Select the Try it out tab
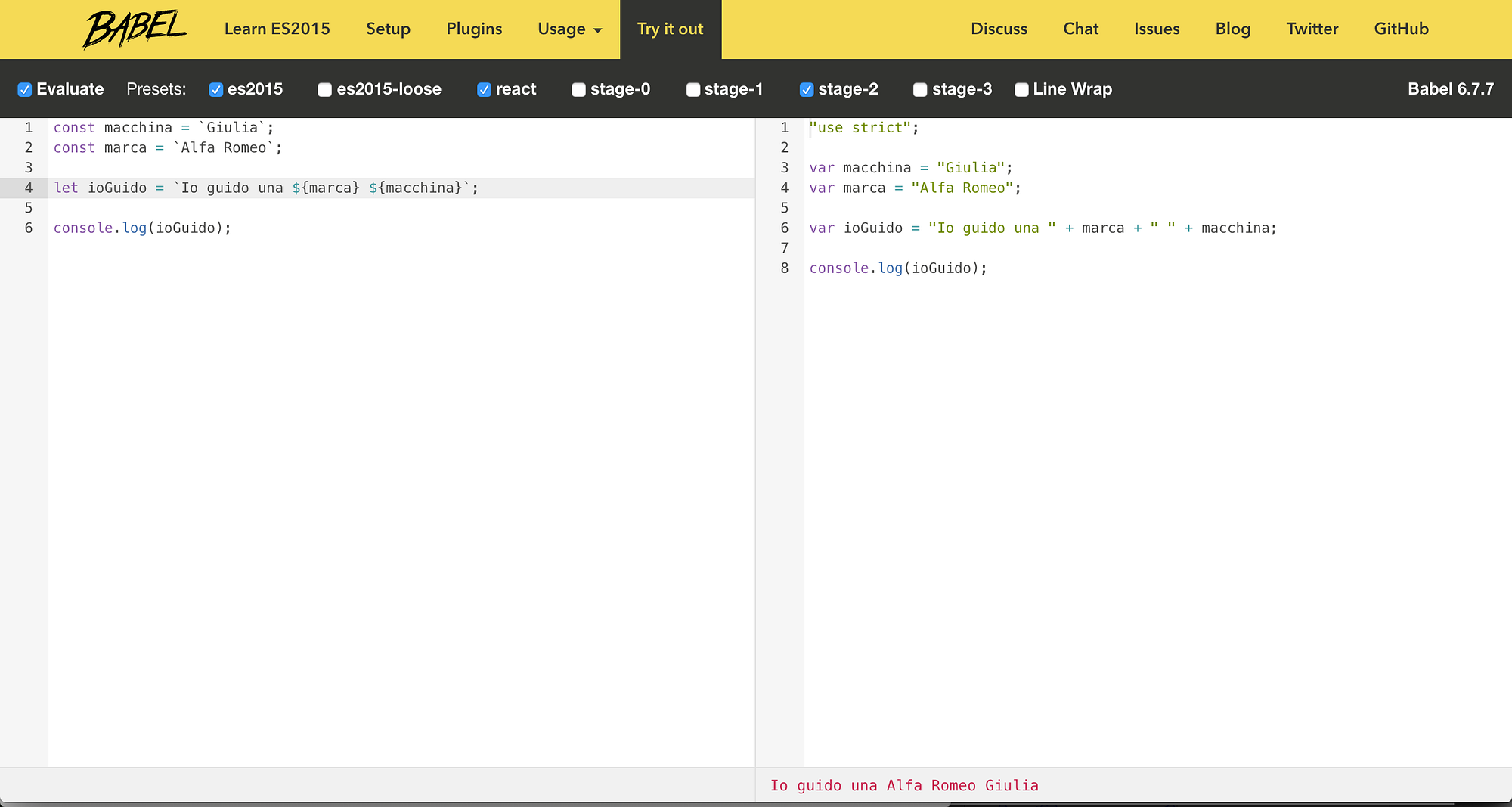The height and width of the screenshot is (807, 1512). click(671, 29)
